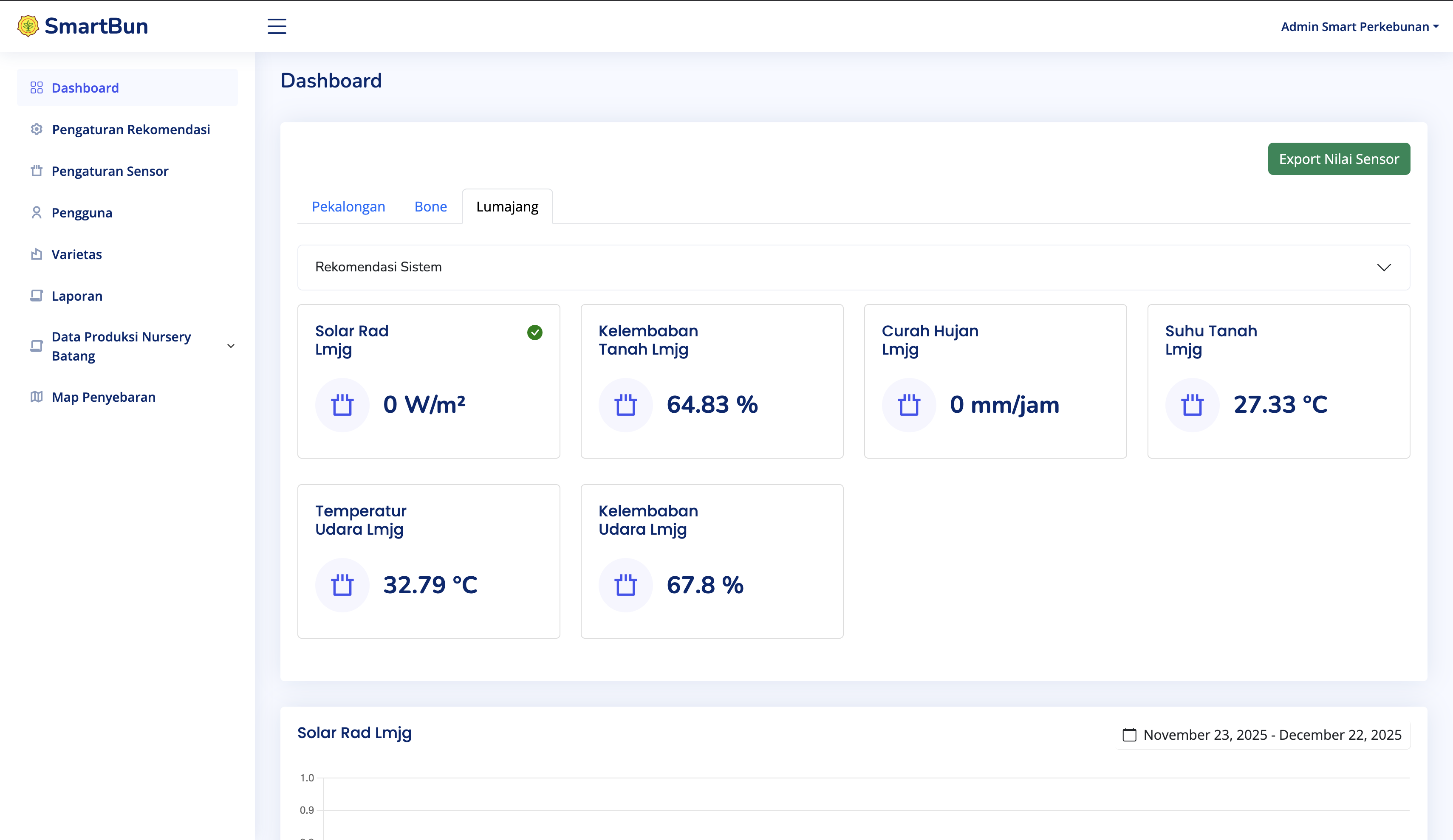The image size is (1453, 840).
Task: Click the Varietas icon in sidebar
Action: pyautogui.click(x=37, y=254)
